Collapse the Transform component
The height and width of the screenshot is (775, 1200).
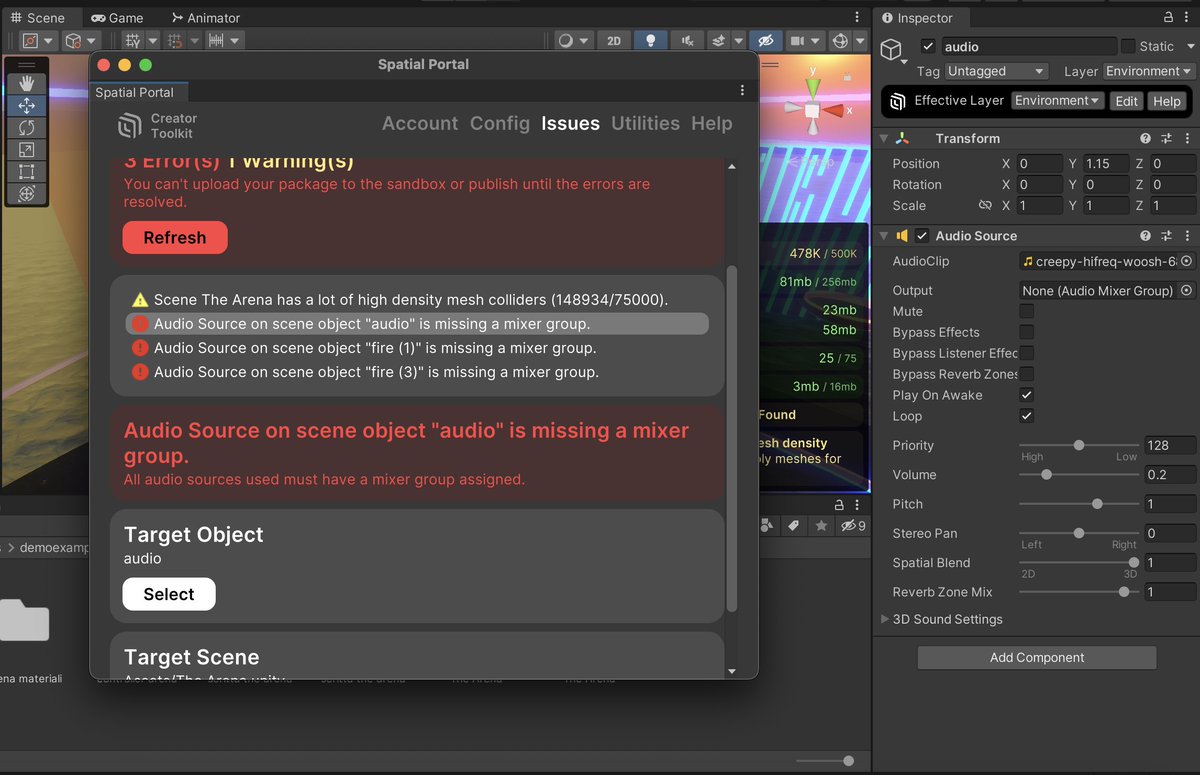(x=883, y=138)
